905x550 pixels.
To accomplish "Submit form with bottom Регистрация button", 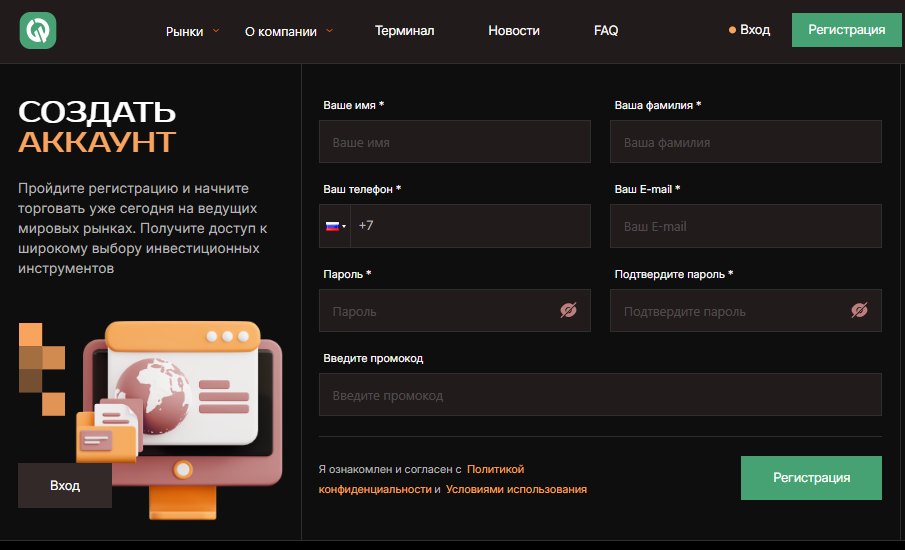I will 811,478.
